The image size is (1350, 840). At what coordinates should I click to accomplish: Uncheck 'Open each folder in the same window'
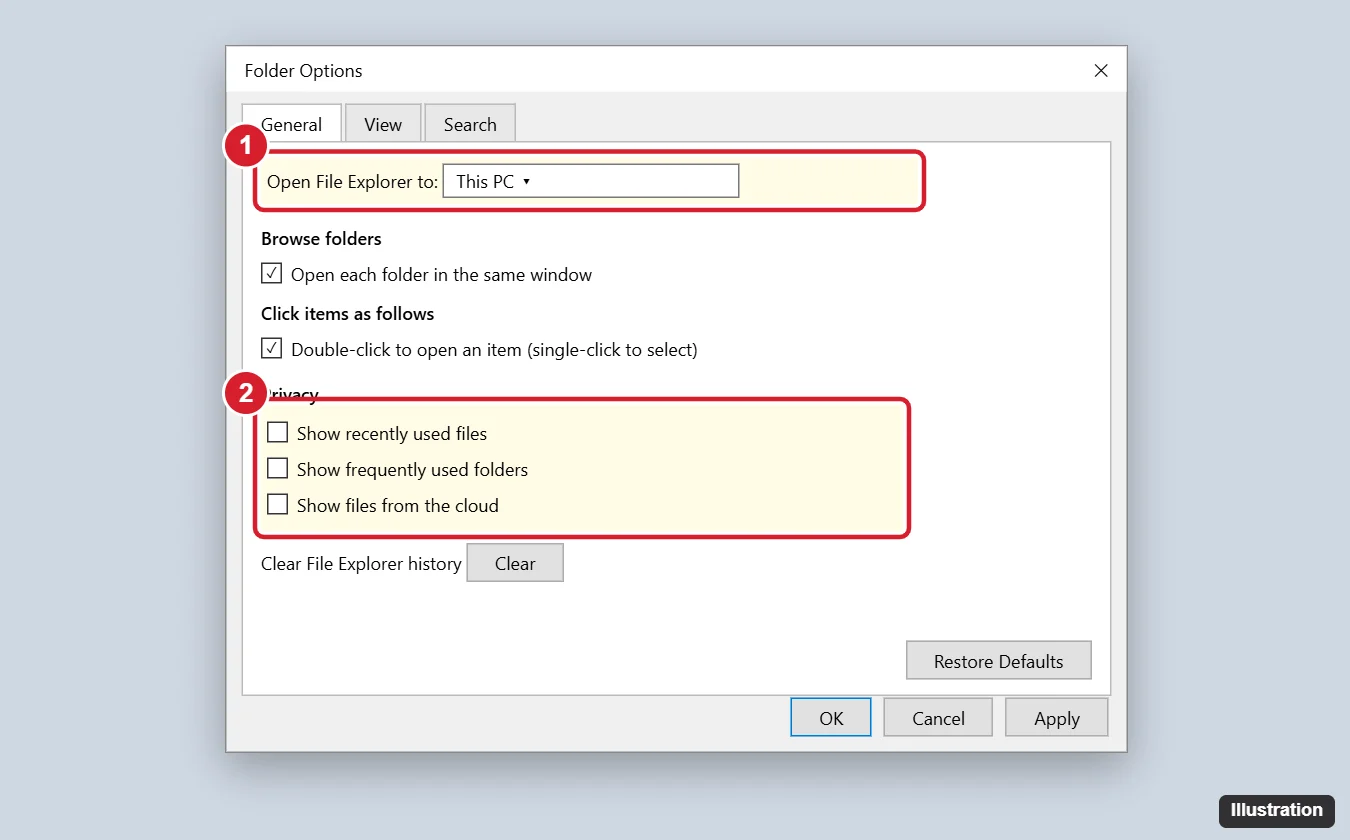click(x=272, y=273)
